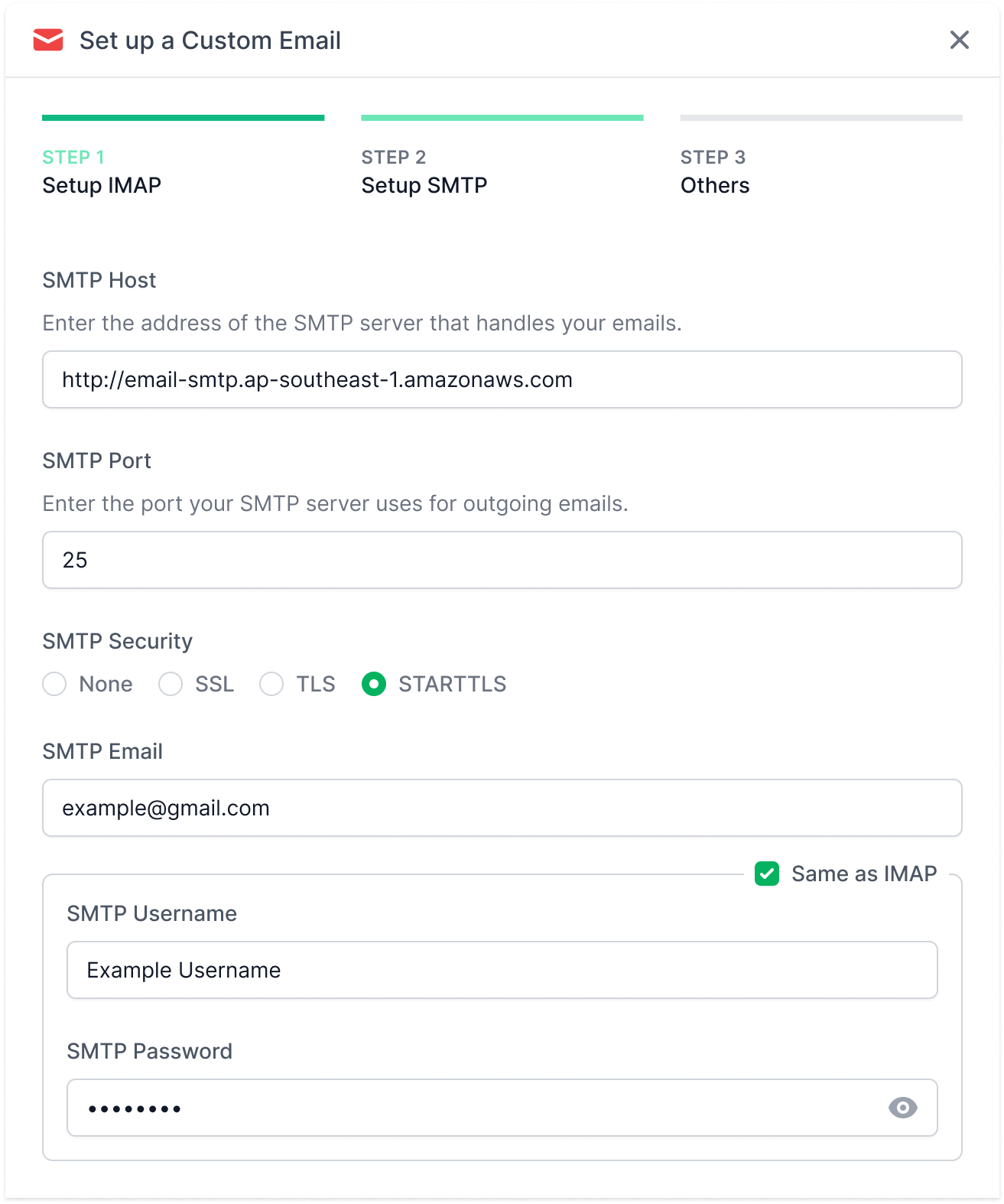Viewport: 1004px width, 1204px height.
Task: Go to Step 1 Setup IMAP
Action: point(102,172)
